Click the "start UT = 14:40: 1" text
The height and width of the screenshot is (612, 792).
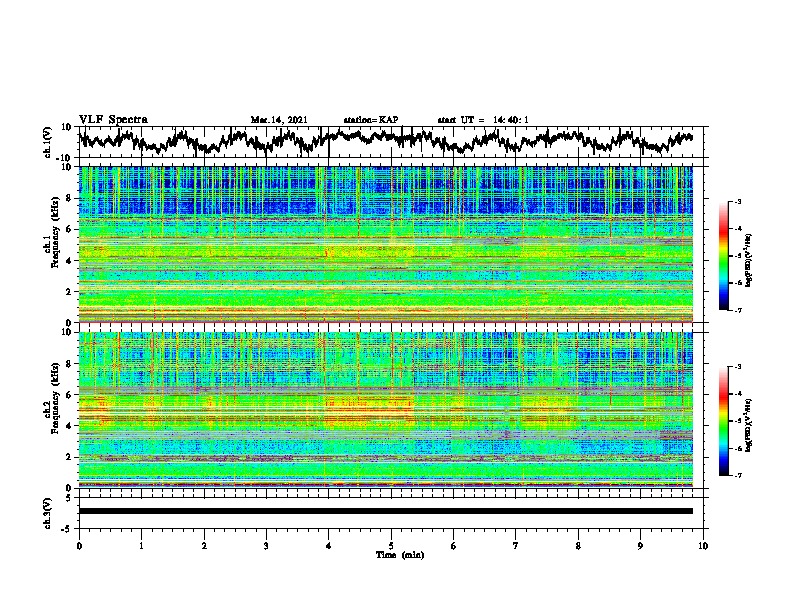[483, 120]
